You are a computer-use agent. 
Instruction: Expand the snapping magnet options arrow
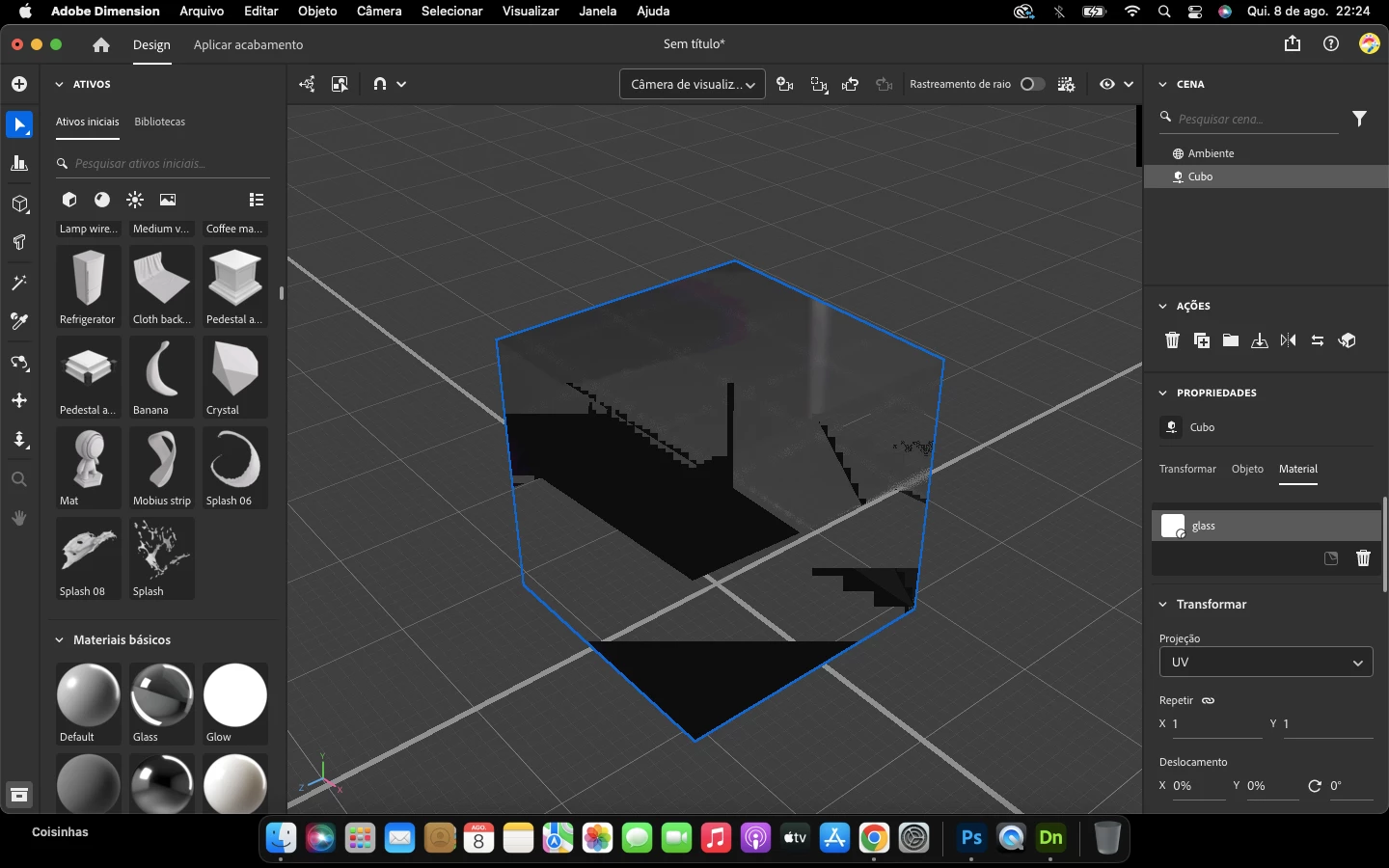401,84
